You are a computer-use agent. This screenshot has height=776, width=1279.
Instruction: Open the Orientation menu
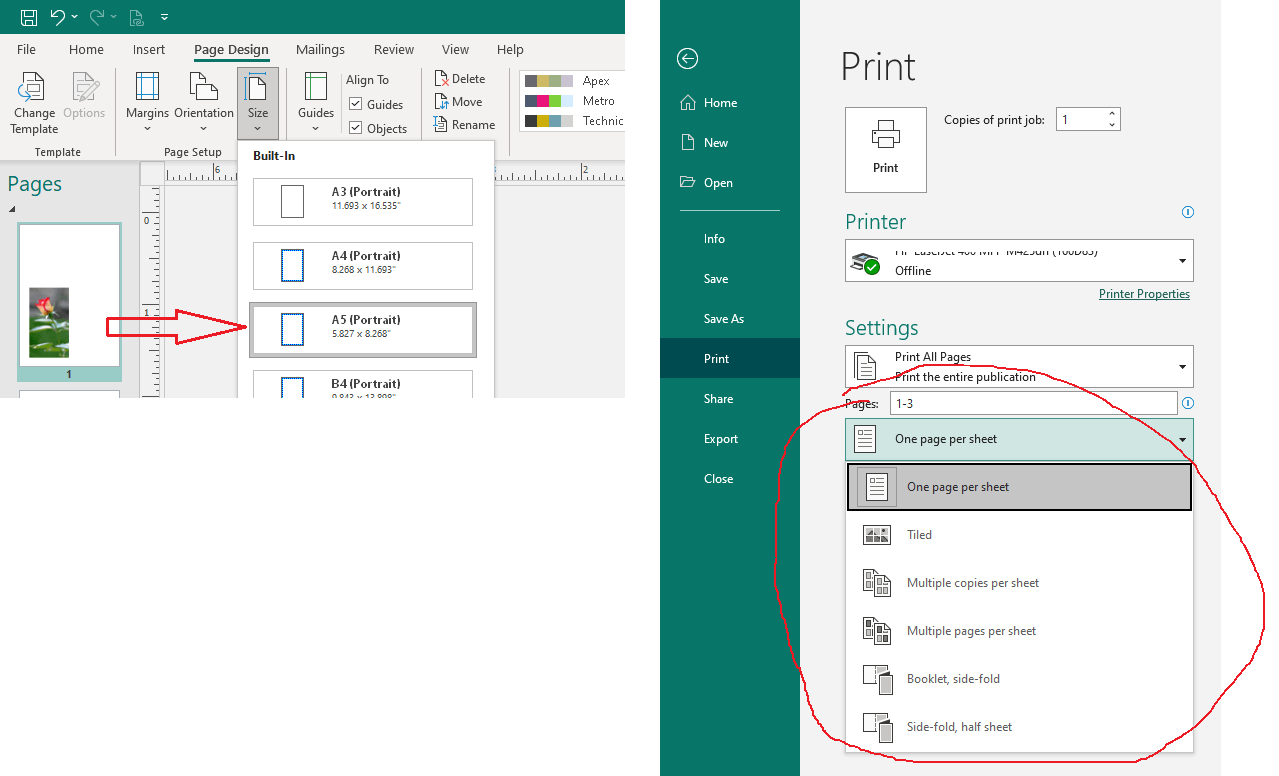click(x=204, y=104)
